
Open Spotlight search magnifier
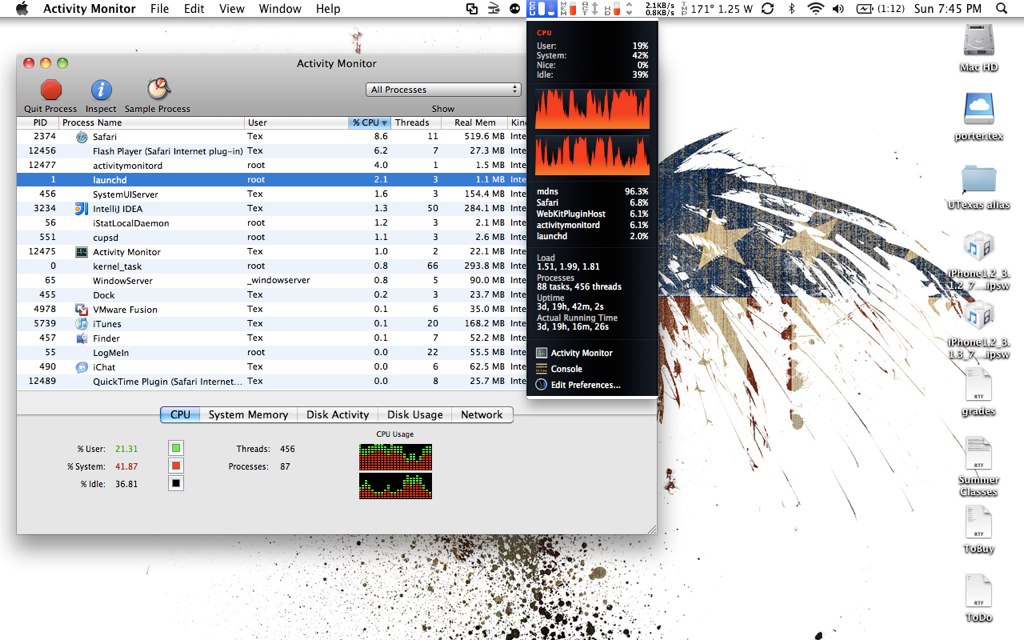[1001, 8]
